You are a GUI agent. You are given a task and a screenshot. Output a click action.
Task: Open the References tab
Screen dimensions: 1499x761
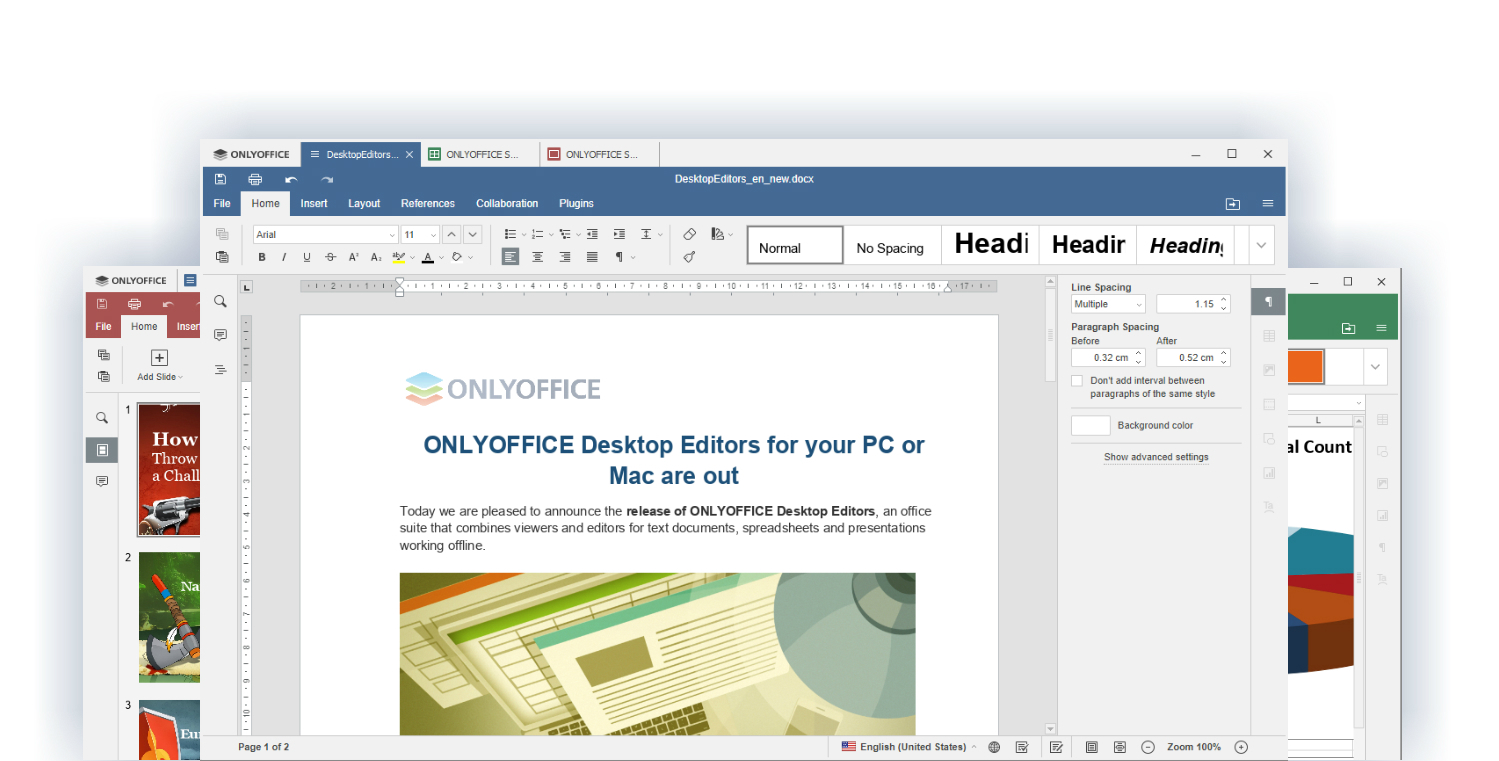pos(428,203)
